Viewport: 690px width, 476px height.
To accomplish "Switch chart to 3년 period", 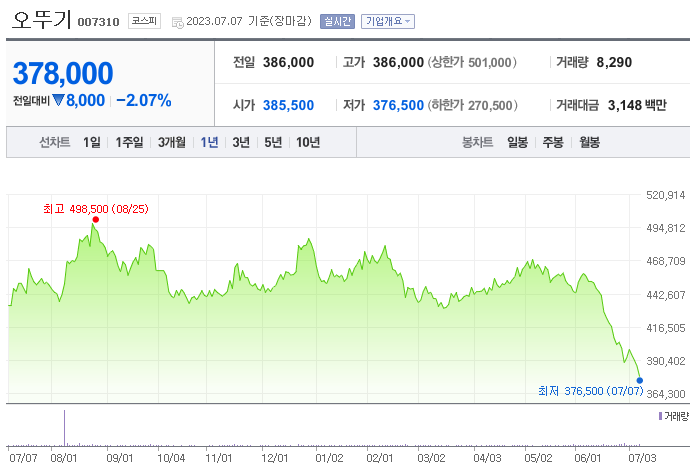I will click(241, 142).
